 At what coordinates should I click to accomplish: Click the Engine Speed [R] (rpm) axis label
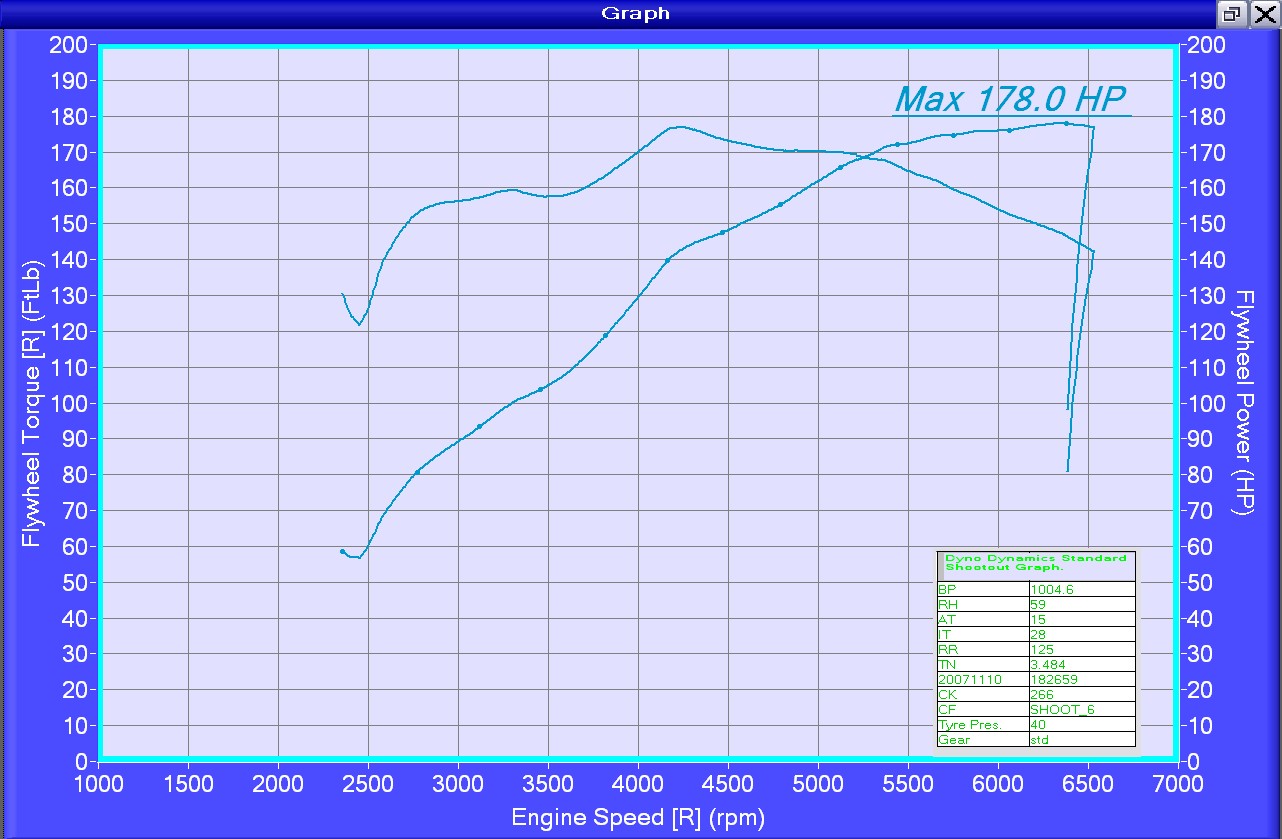click(637, 818)
